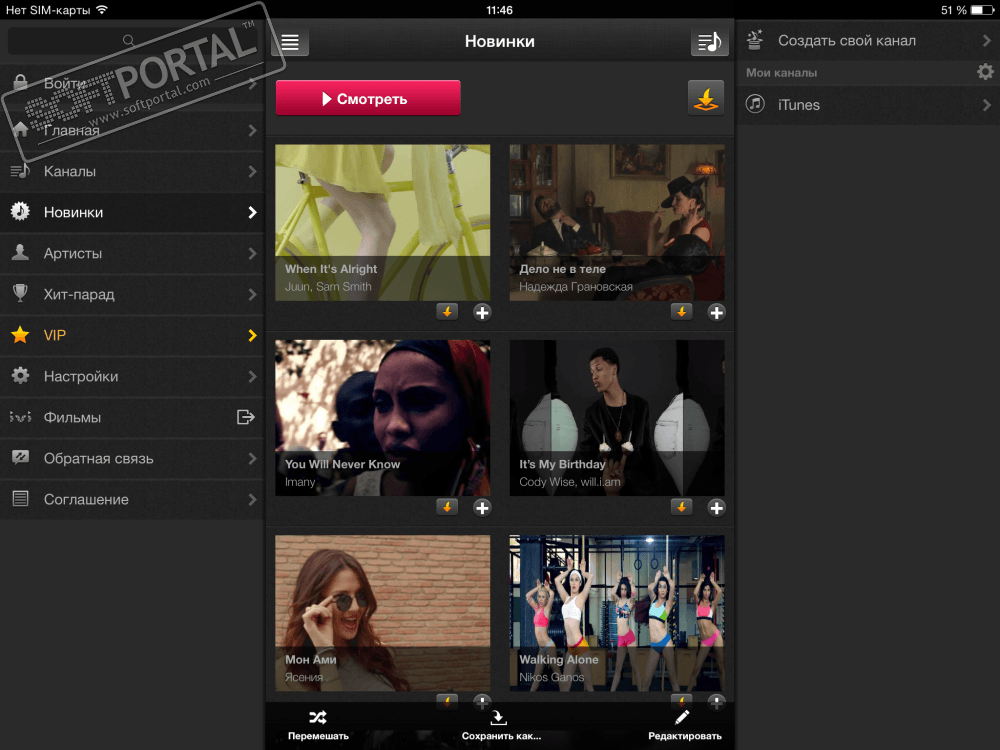Select Каналы menu item
Image resolution: width=1000 pixels, height=750 pixels.
pos(132,172)
